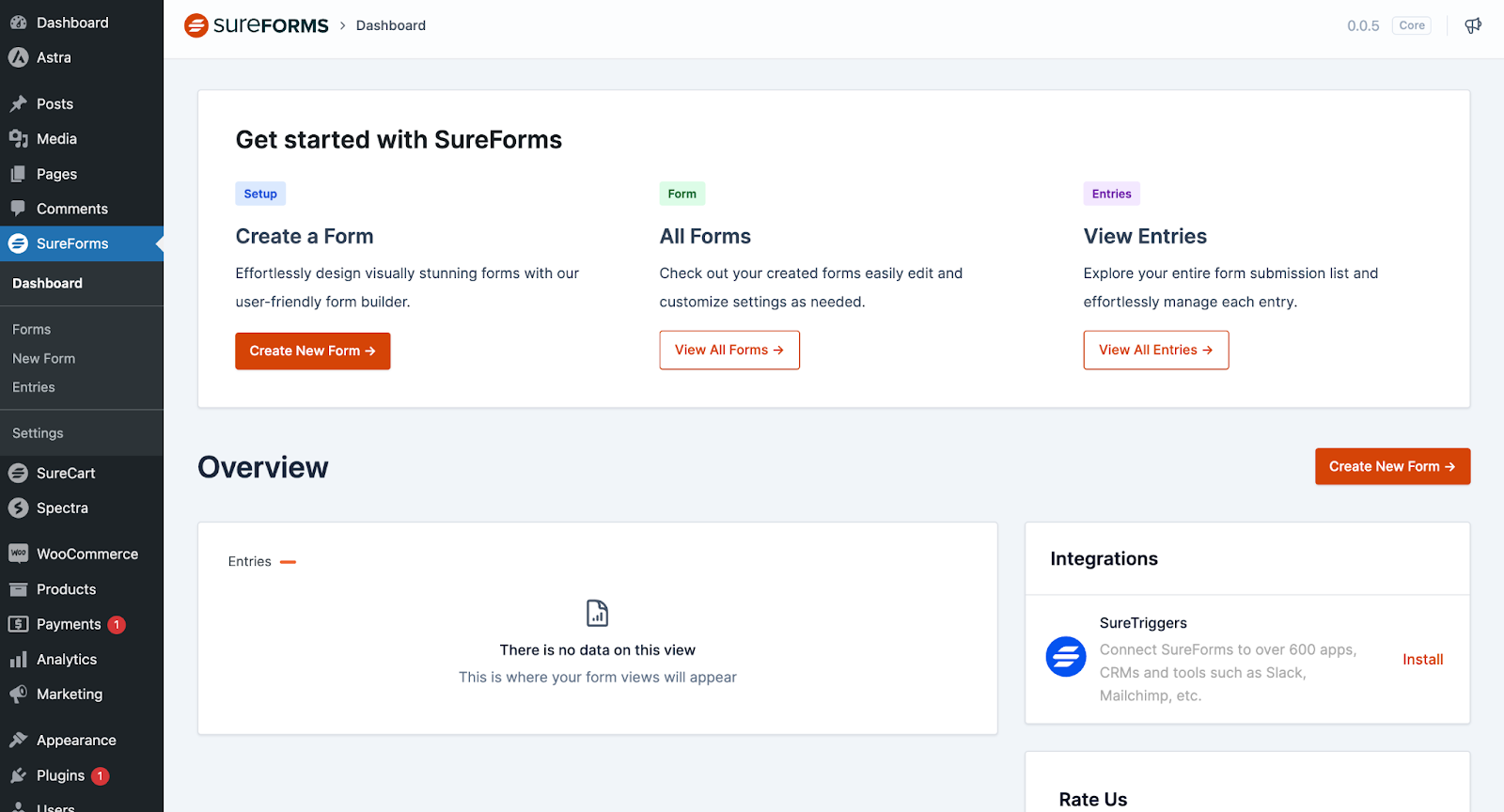Viewport: 1504px width, 812px height.
Task: Click the SureTriggers title text
Action: 1143,623
